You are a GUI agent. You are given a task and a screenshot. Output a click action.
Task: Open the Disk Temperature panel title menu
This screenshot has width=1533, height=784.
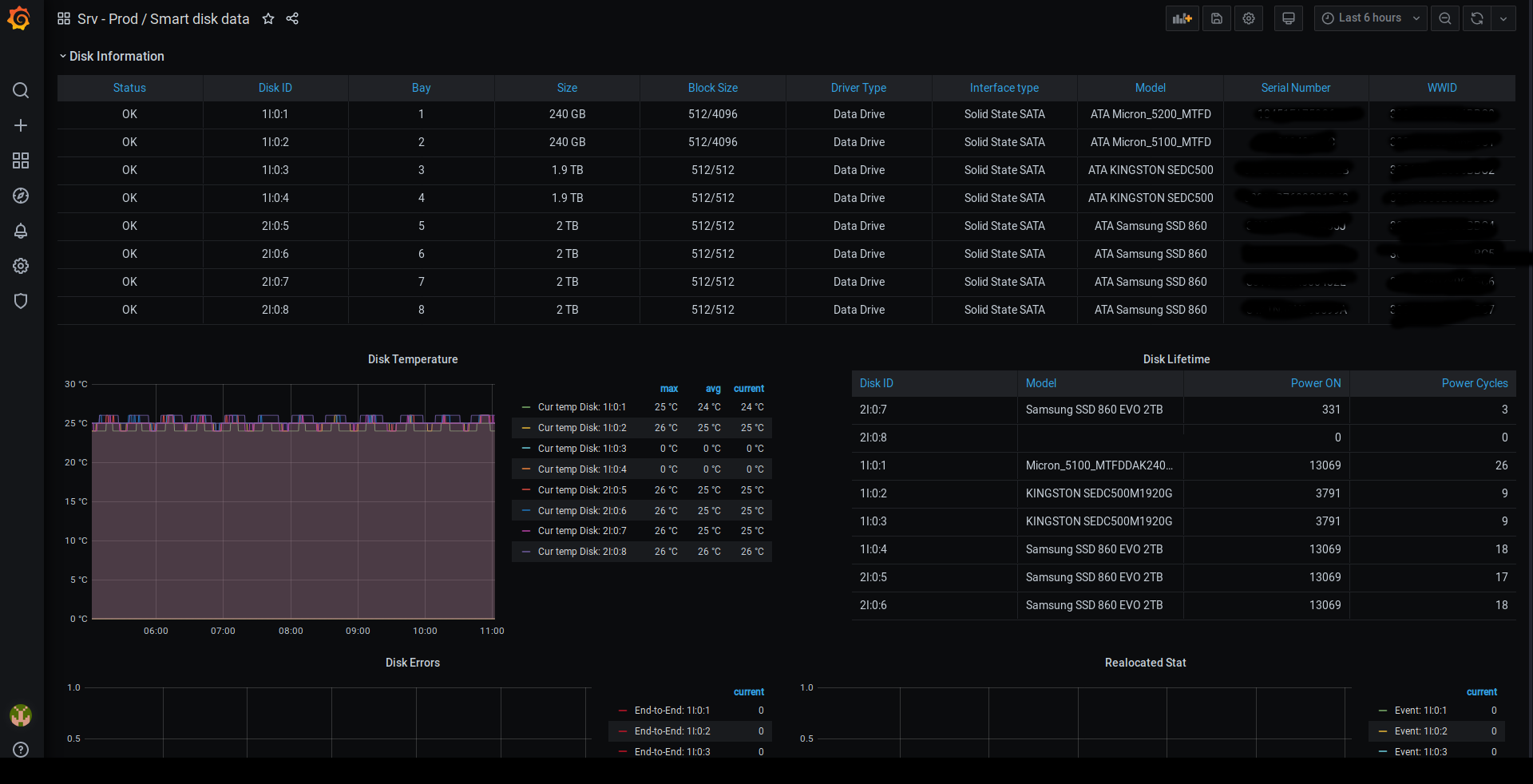point(413,359)
